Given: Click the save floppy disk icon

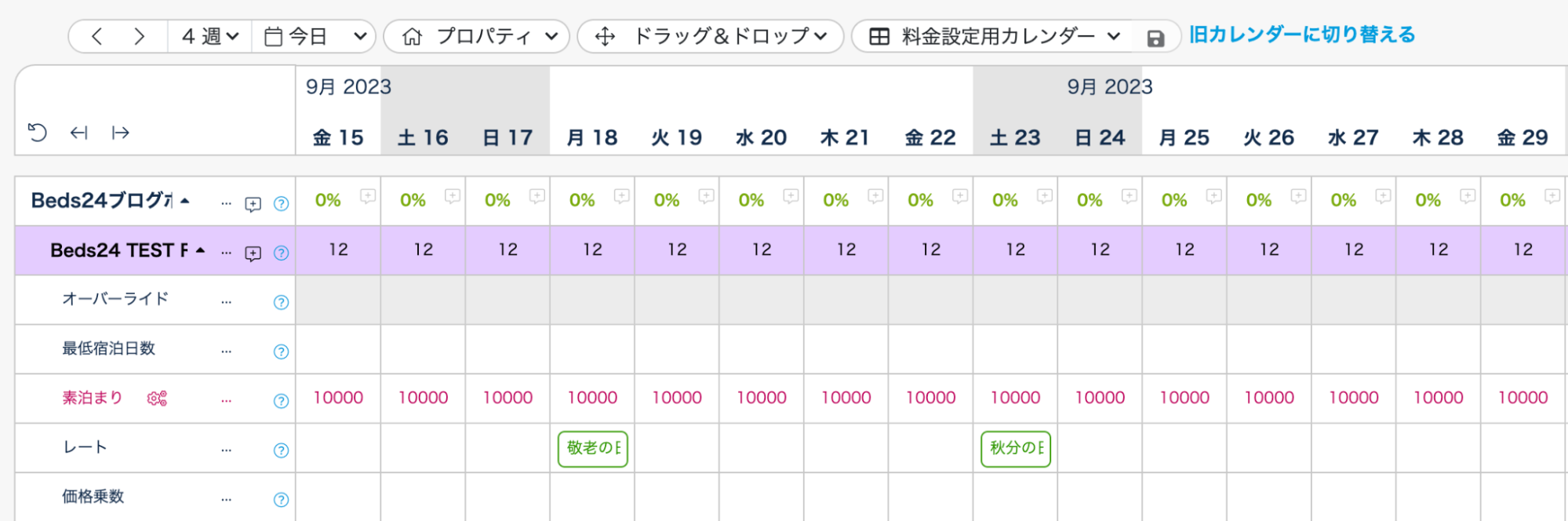Looking at the screenshot, I should pyautogui.click(x=1155, y=38).
